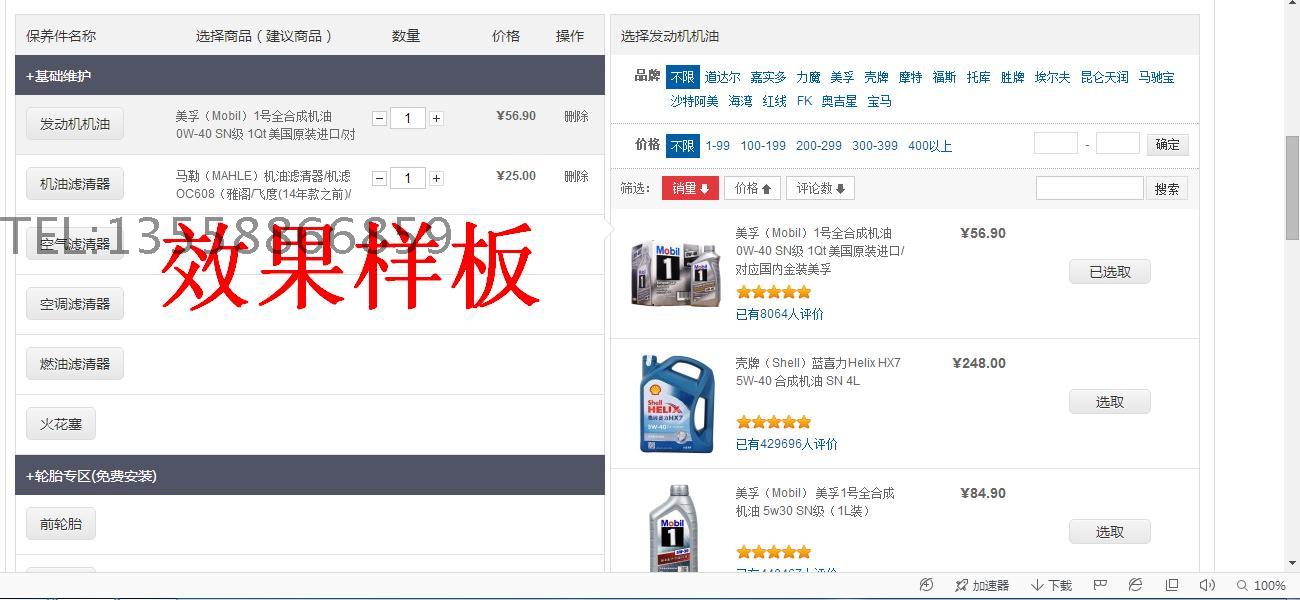Filter brand by 海湾
The height and width of the screenshot is (600, 1300).
click(x=740, y=101)
